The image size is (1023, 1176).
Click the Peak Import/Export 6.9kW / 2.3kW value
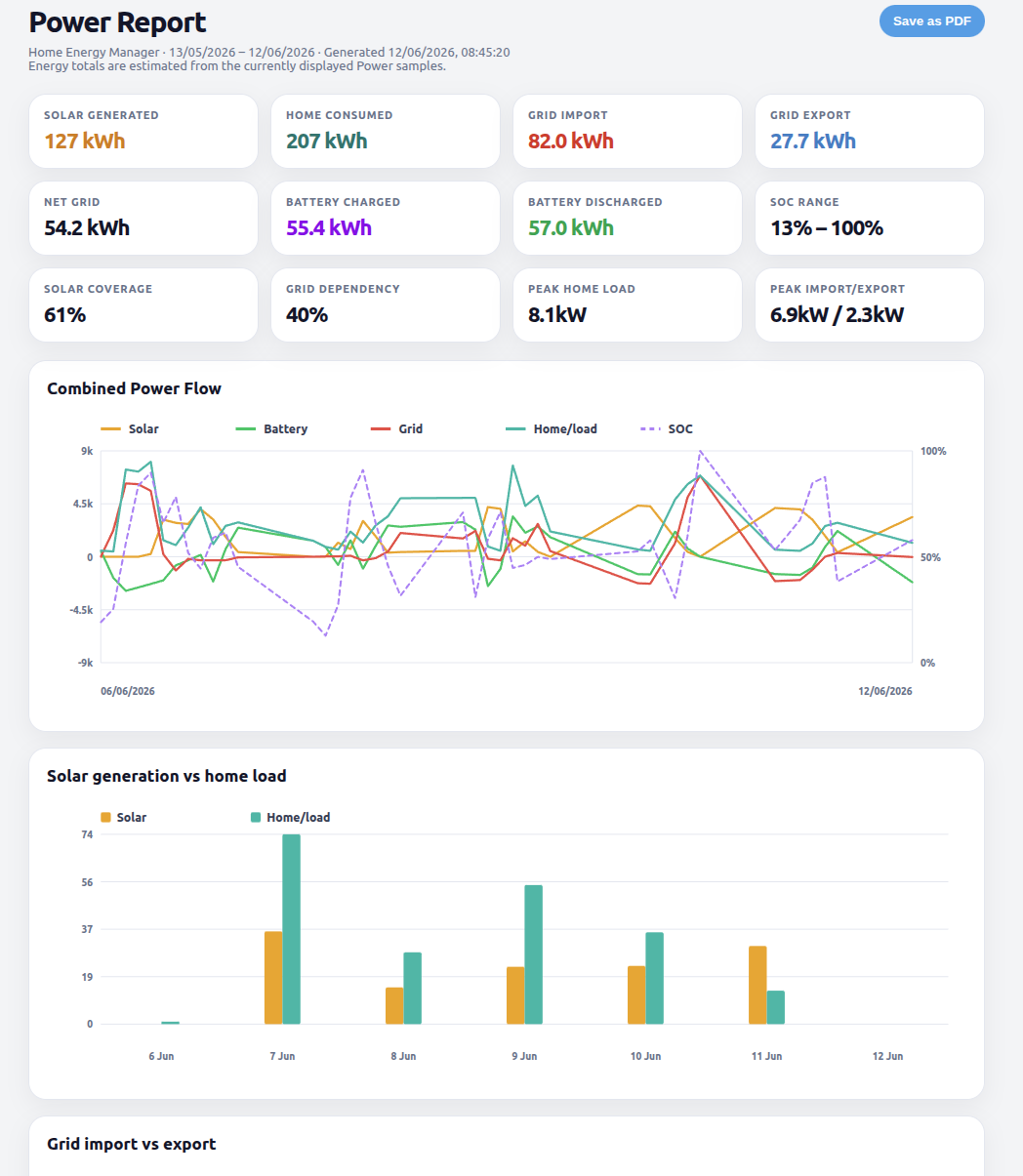pyautogui.click(x=838, y=314)
